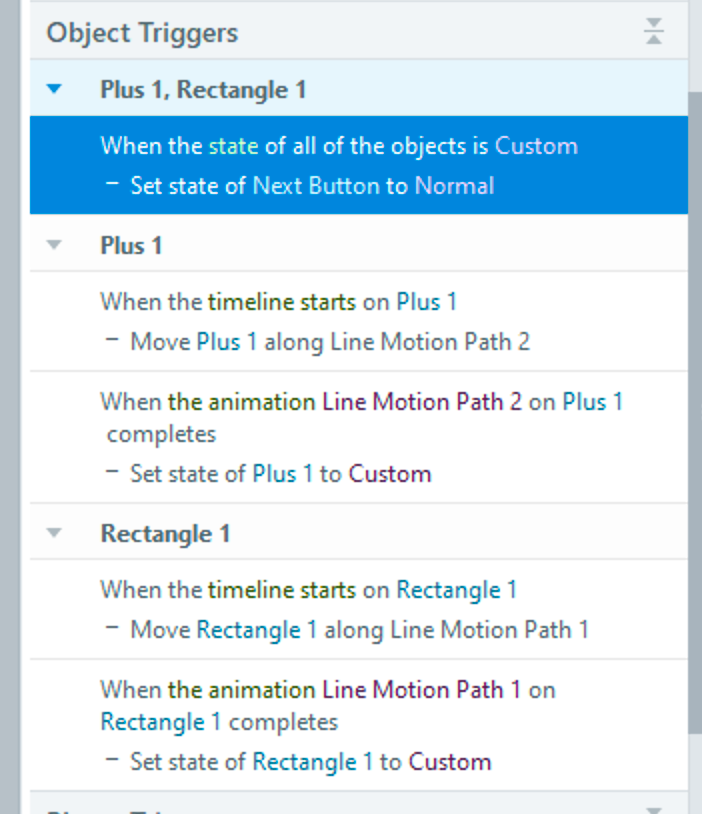Viewport: 702px width, 814px height.
Task: Click the triggers panel vertical scrollbar
Action: pyautogui.click(x=695, y=400)
